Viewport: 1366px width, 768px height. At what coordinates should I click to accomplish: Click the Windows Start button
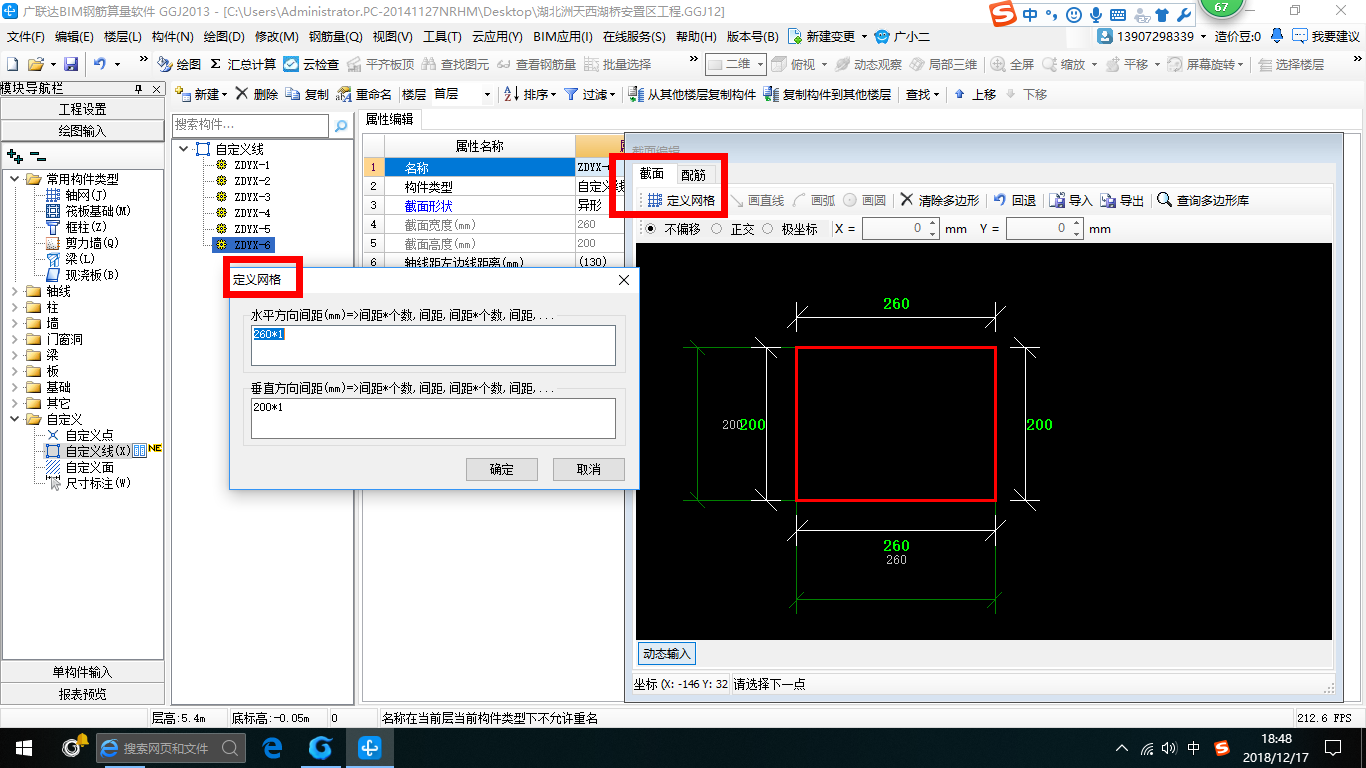[22, 747]
